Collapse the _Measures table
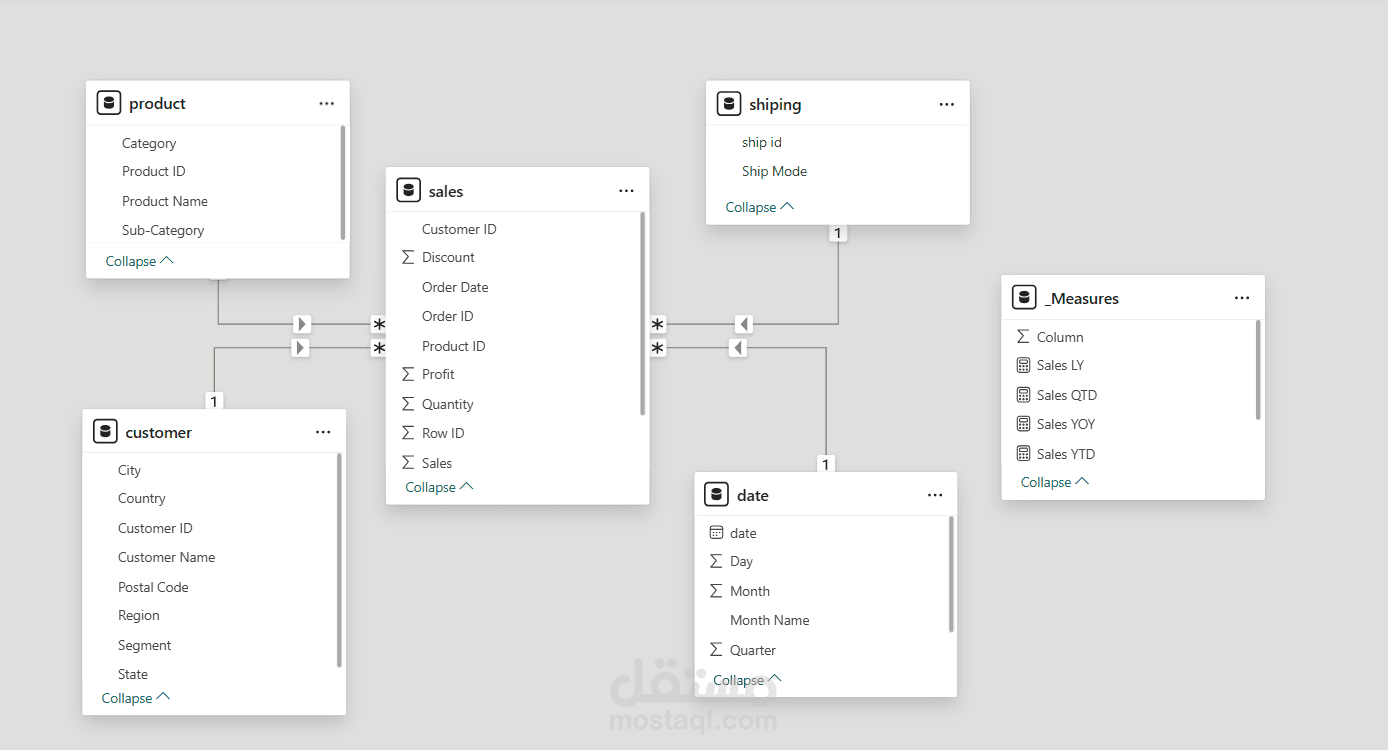 1054,482
